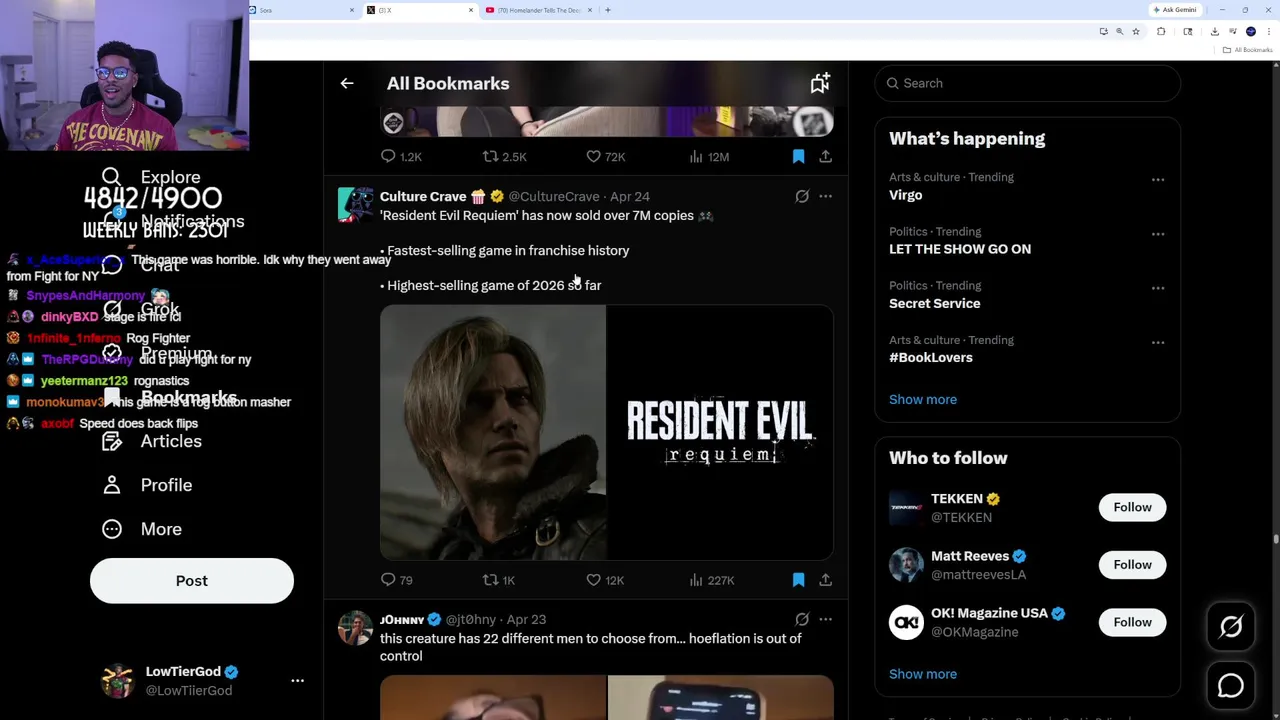The image size is (1280, 720).
Task: Follow Matt Reeves
Action: [x=1132, y=565]
